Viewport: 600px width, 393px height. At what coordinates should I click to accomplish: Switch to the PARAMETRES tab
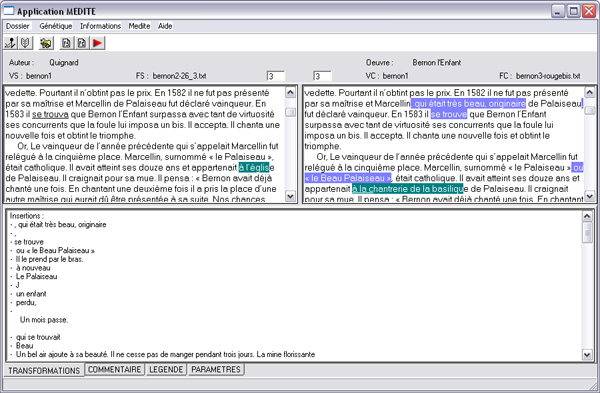pyautogui.click(x=216, y=369)
